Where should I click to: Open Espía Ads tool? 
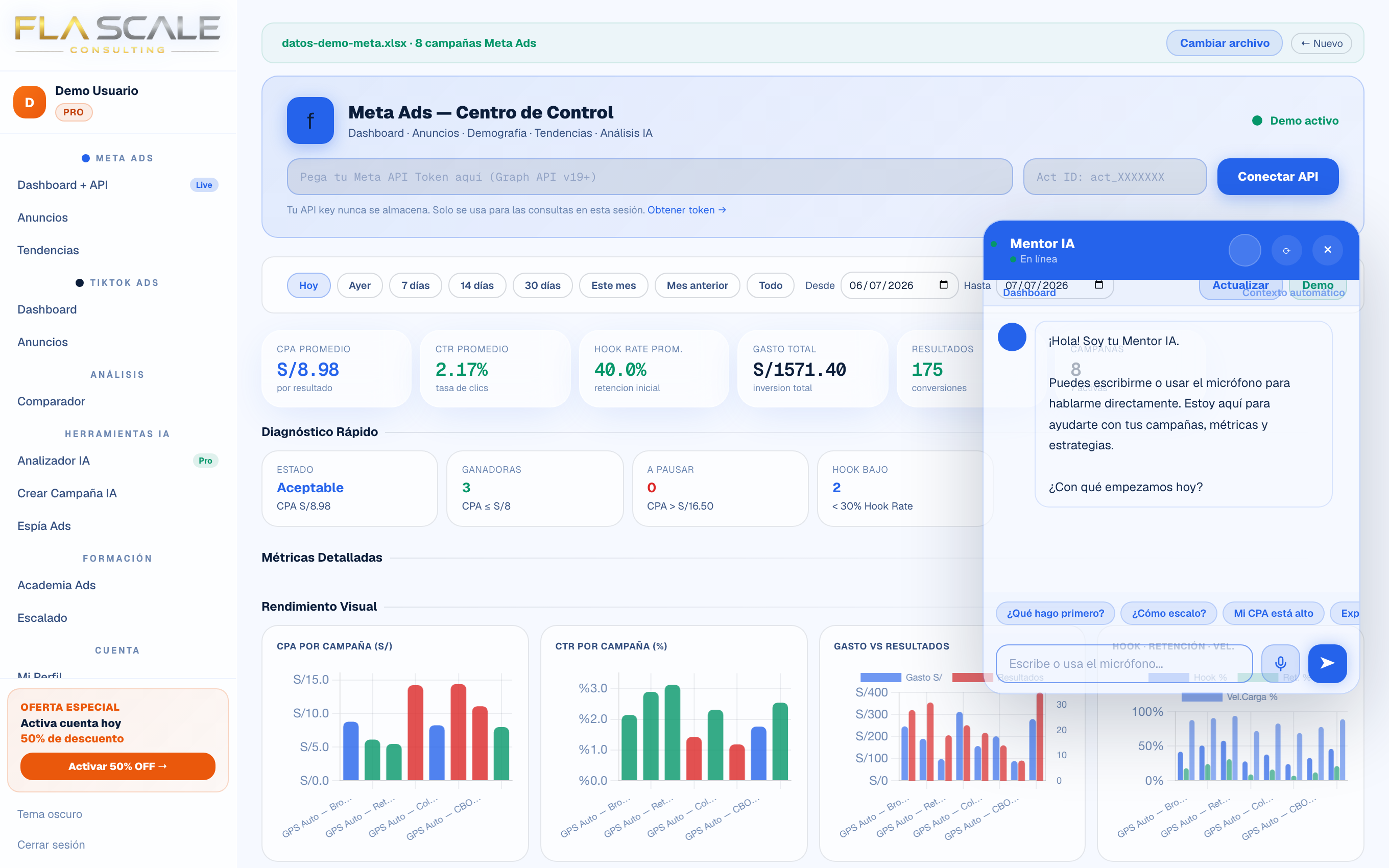pyautogui.click(x=117, y=526)
